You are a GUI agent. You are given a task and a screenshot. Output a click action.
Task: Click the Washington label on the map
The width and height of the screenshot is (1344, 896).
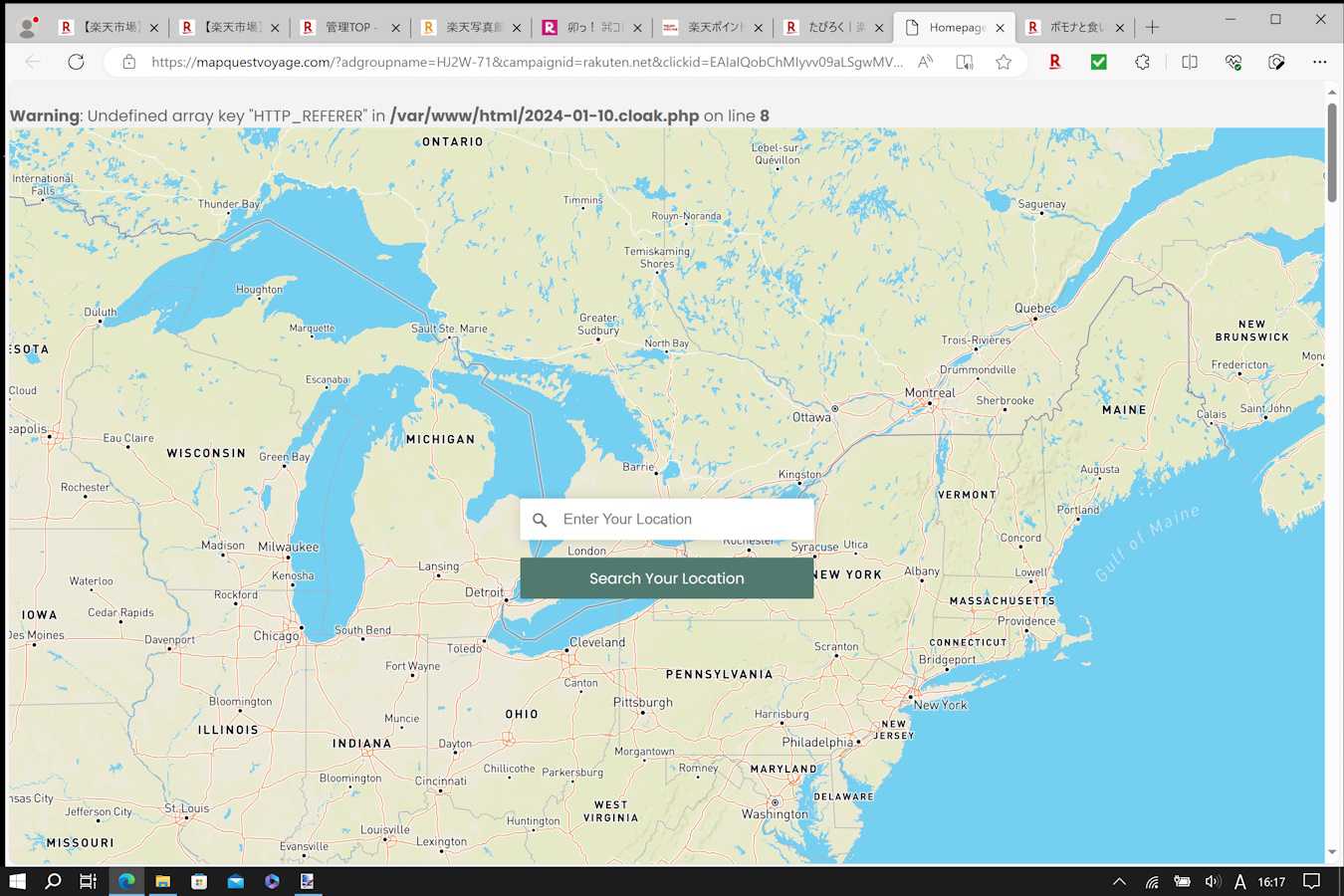pyautogui.click(x=775, y=814)
